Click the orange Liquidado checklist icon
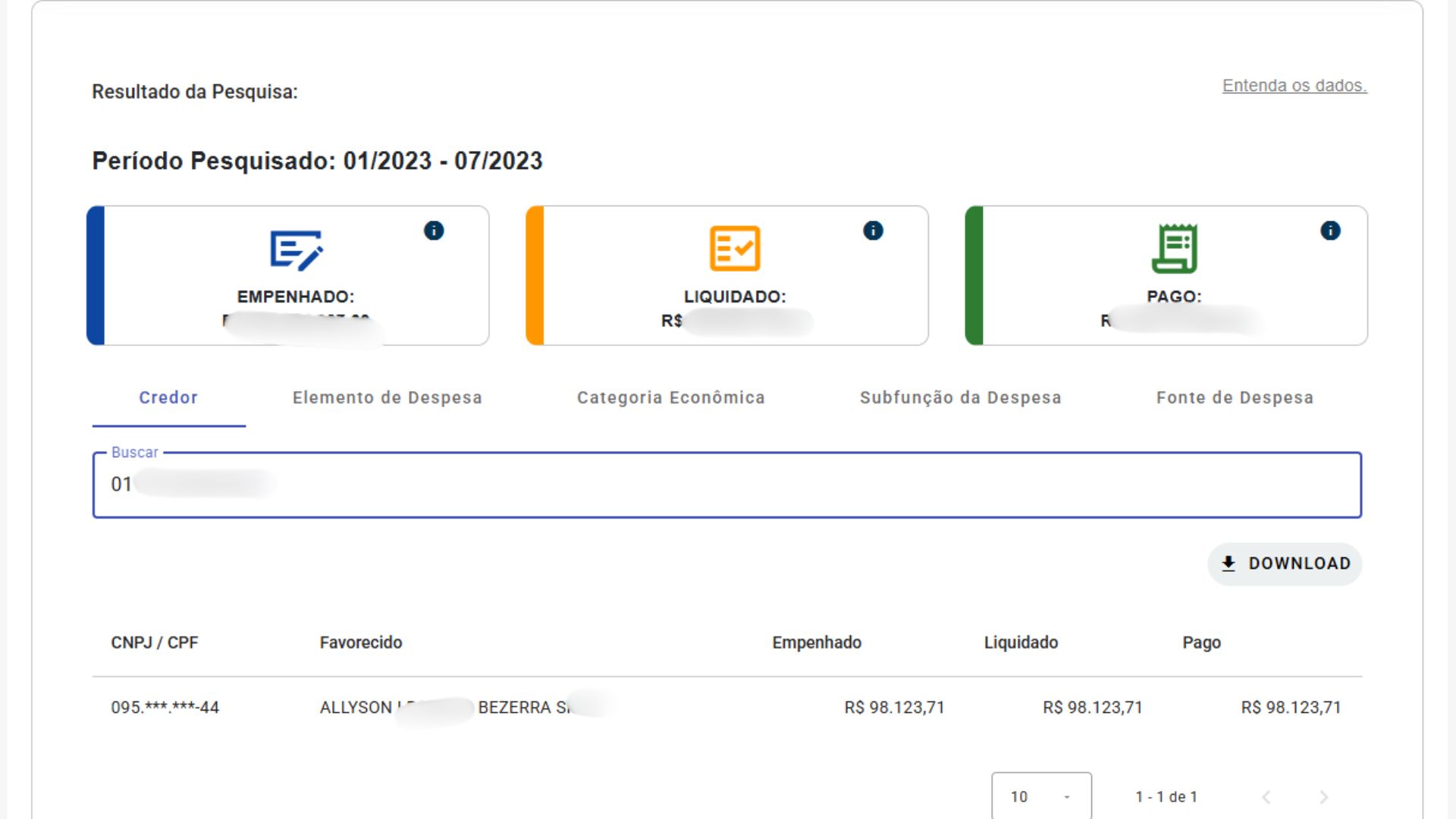1456x819 pixels. point(735,248)
